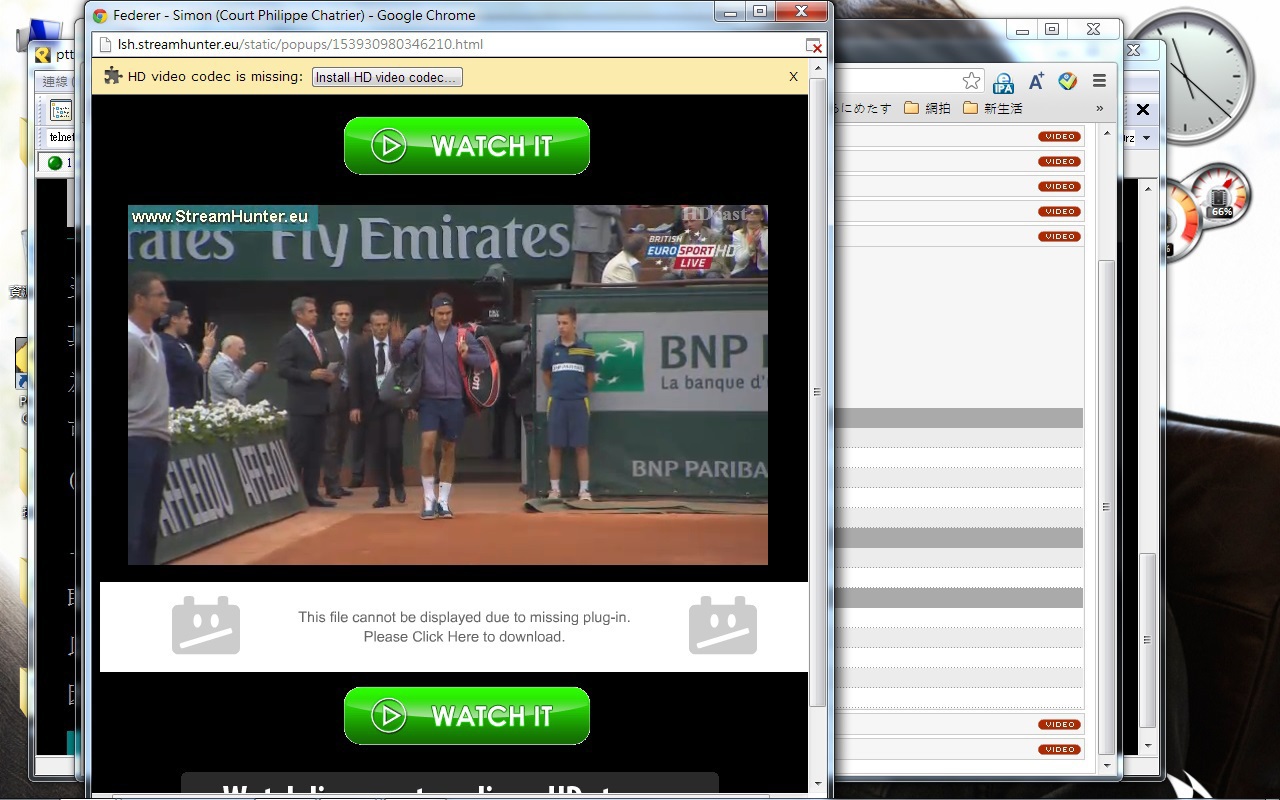Click the puzzle-piece plugin icon in infobar

(113, 76)
